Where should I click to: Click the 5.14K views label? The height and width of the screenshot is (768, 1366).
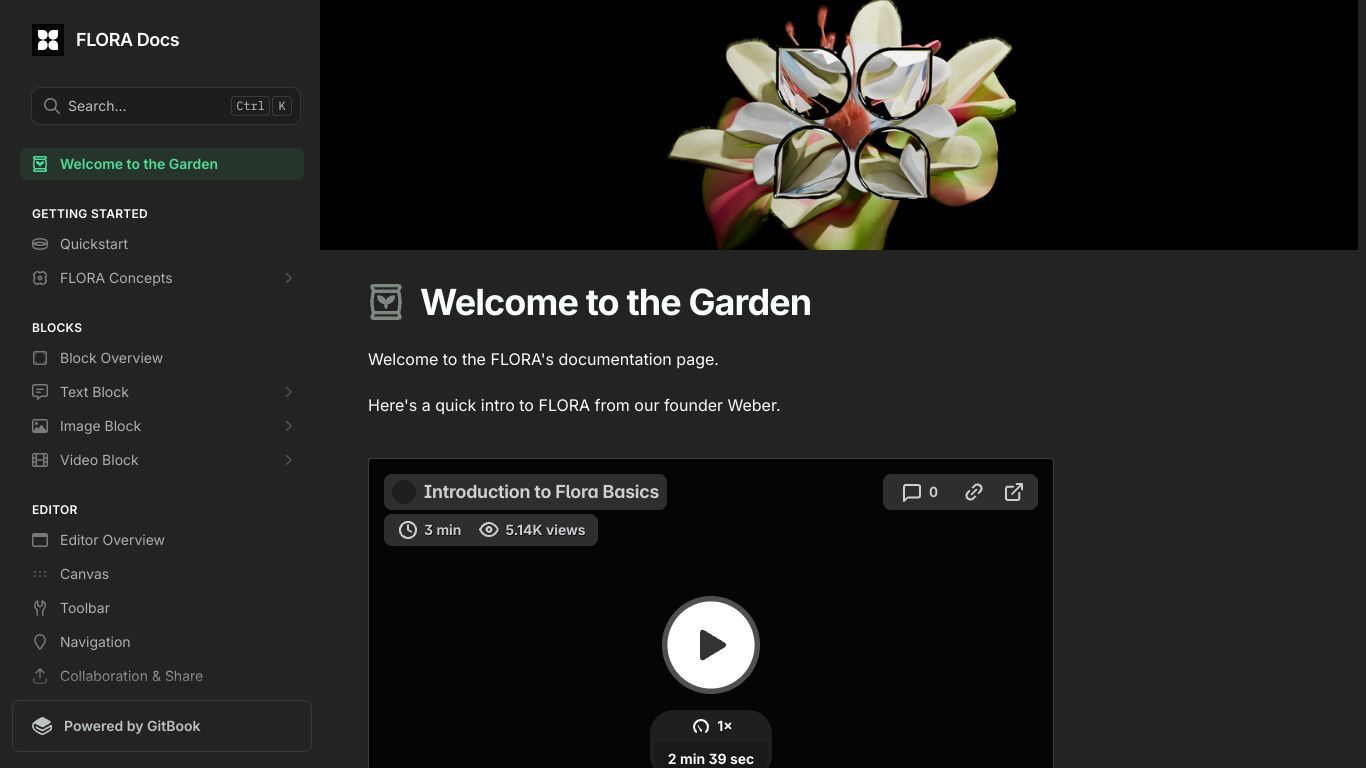(545, 530)
